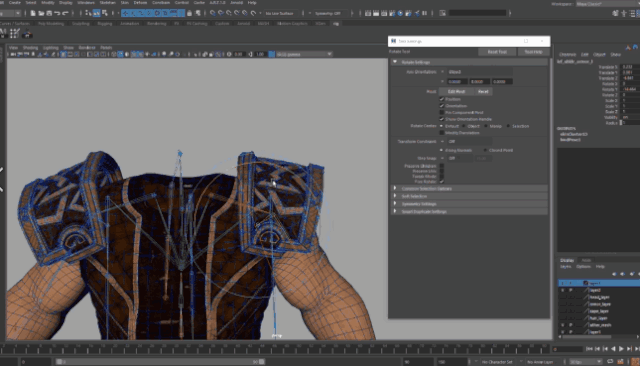The width and height of the screenshot is (640, 366).
Task: Open the viewport Shading menu
Action: [30, 48]
